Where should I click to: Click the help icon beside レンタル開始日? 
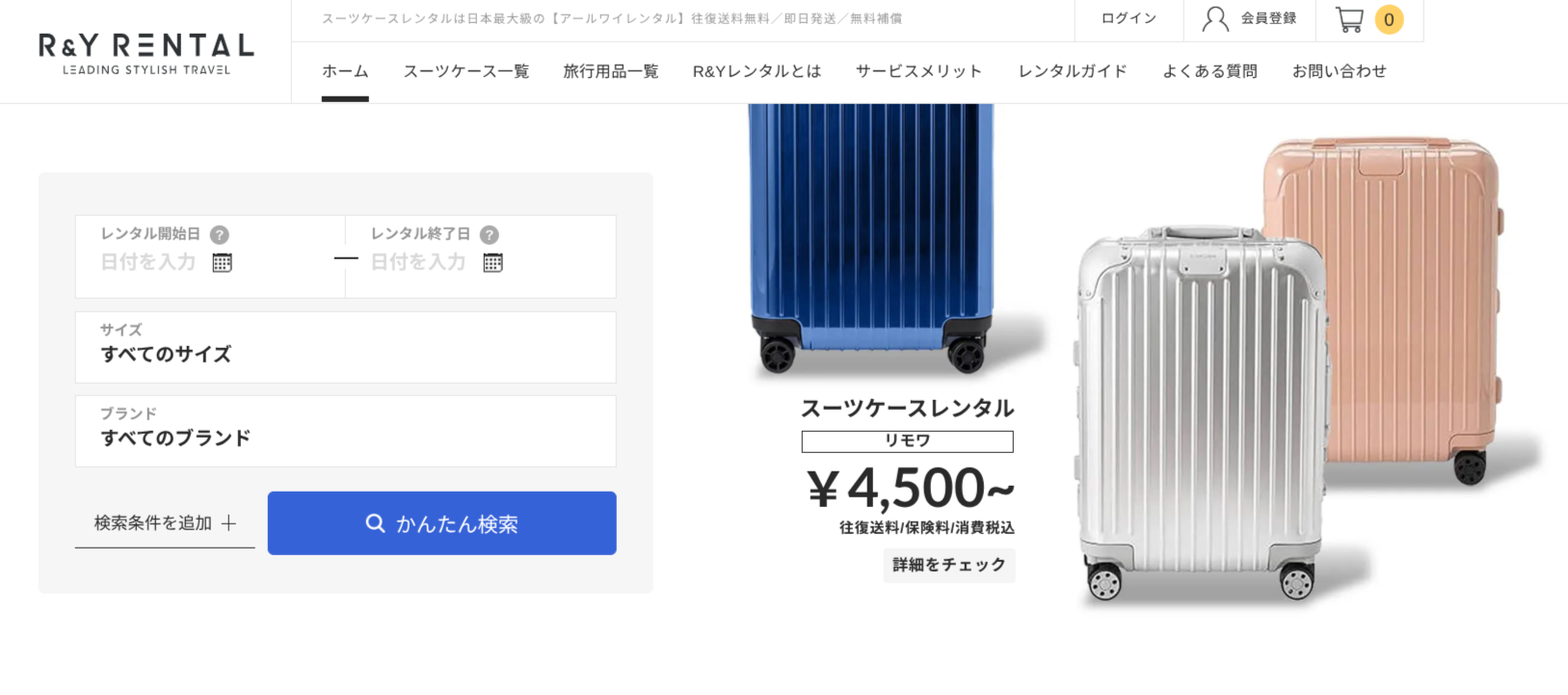(x=220, y=234)
